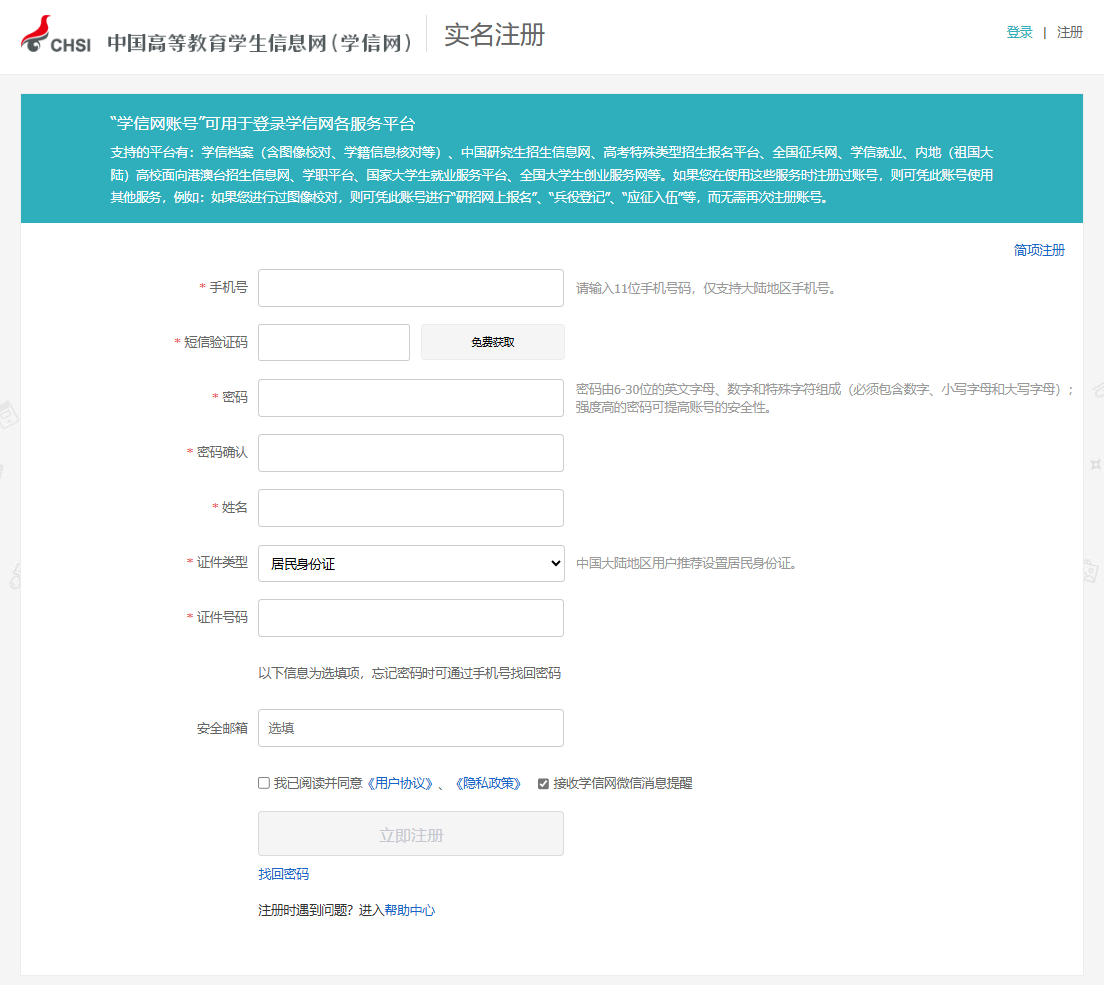
Task: Open the 登录 login link
Action: pos(1019,31)
